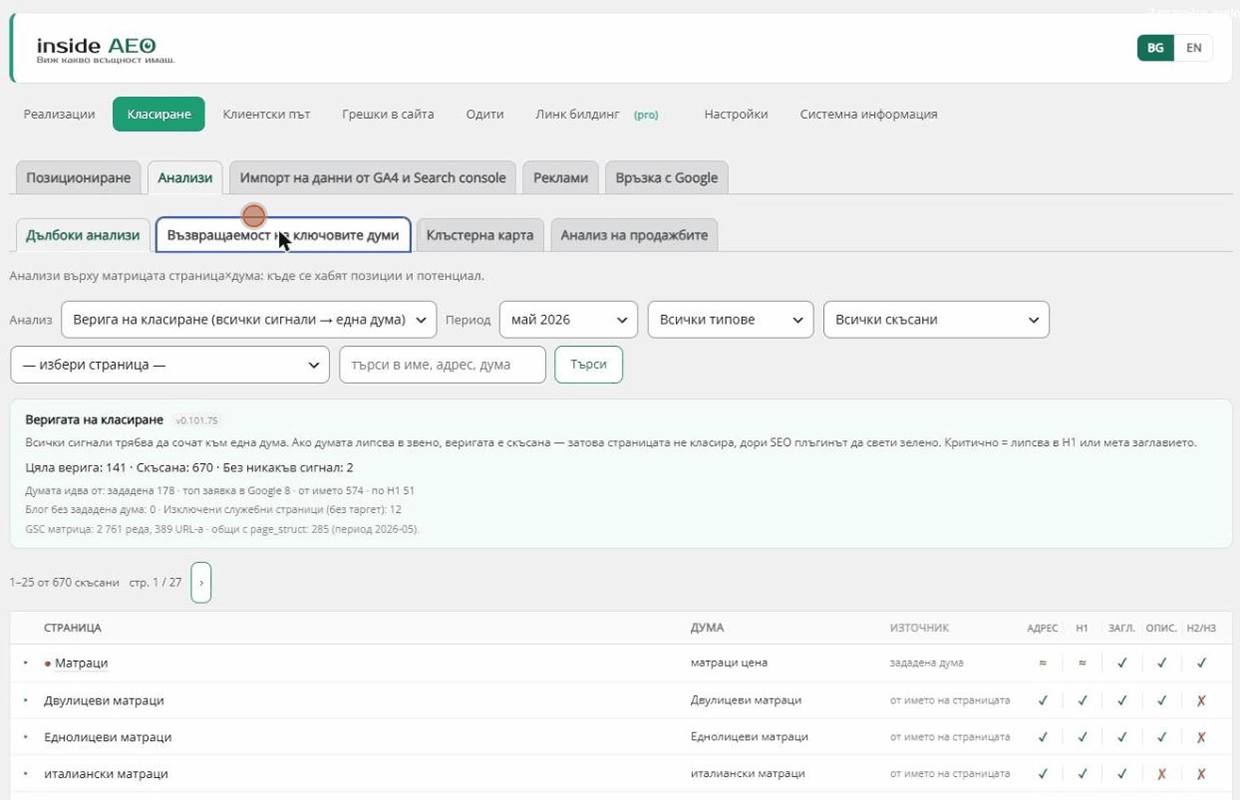Open the Настройки menu item
This screenshot has width=1240, height=800.
click(x=736, y=114)
